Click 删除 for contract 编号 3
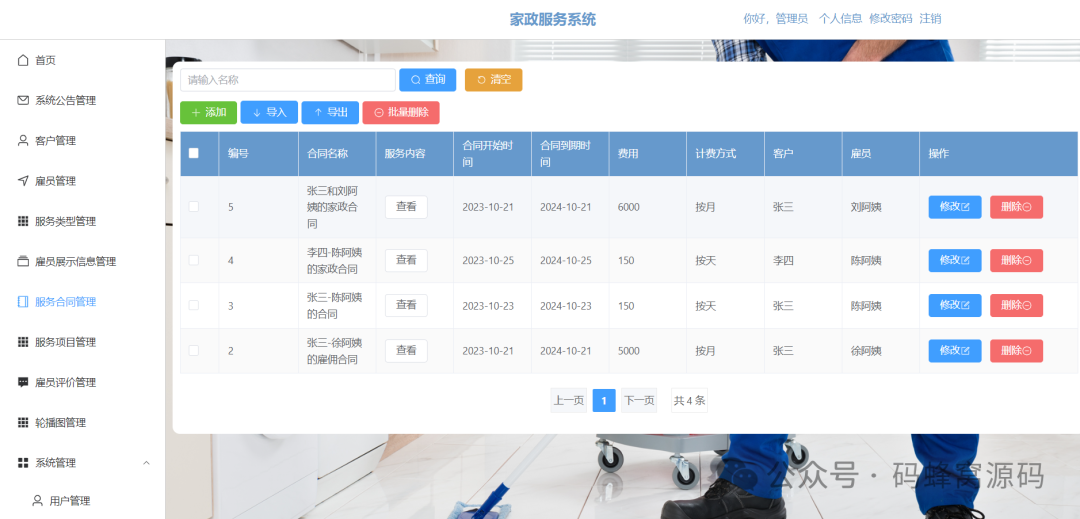The height and width of the screenshot is (519, 1080). [x=1017, y=305]
